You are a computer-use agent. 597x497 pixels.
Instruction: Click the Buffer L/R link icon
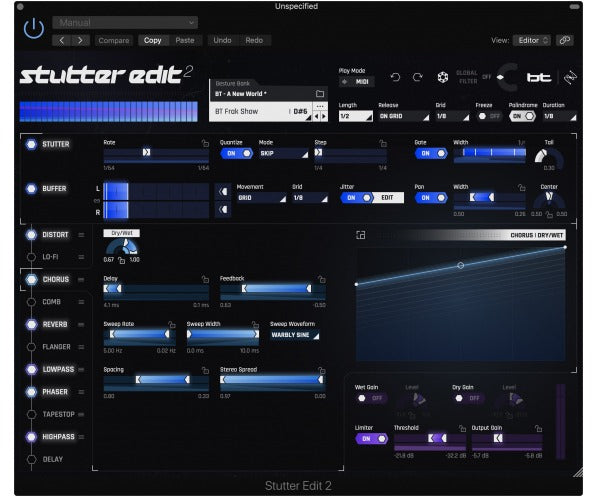[x=97, y=200]
